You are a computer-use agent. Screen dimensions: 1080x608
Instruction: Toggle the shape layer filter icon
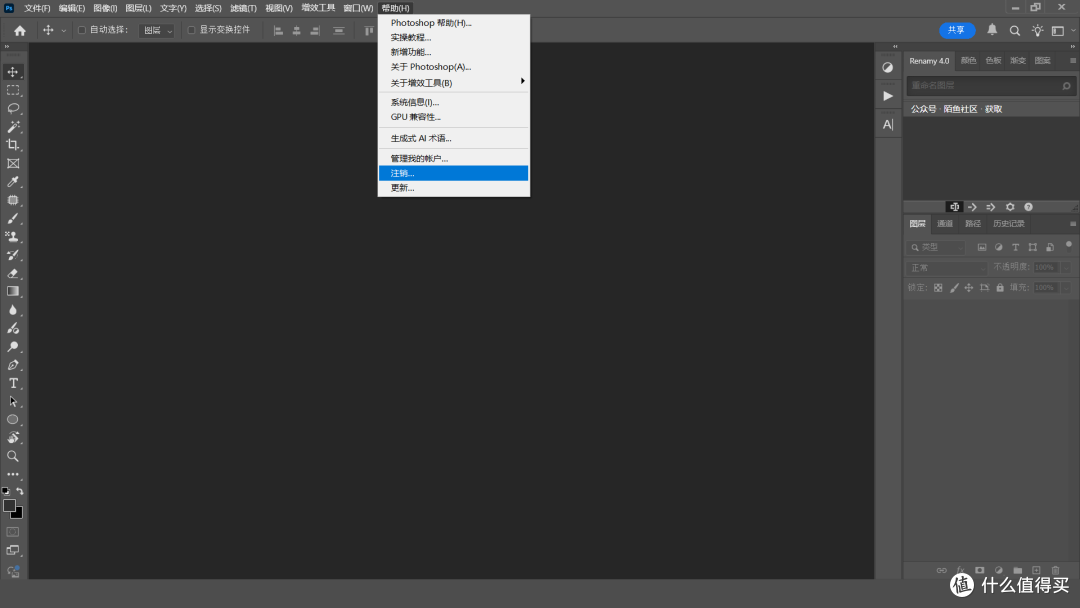(1032, 247)
